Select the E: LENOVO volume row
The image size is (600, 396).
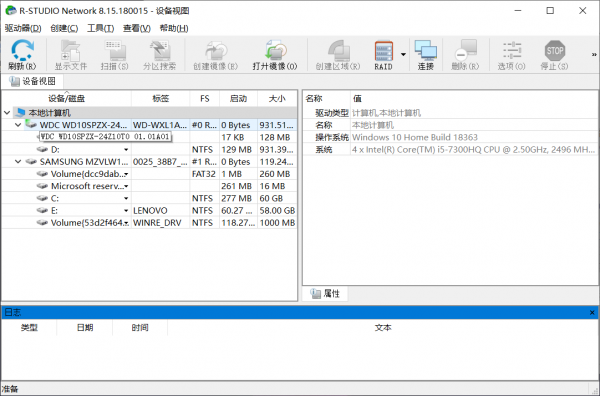149,211
